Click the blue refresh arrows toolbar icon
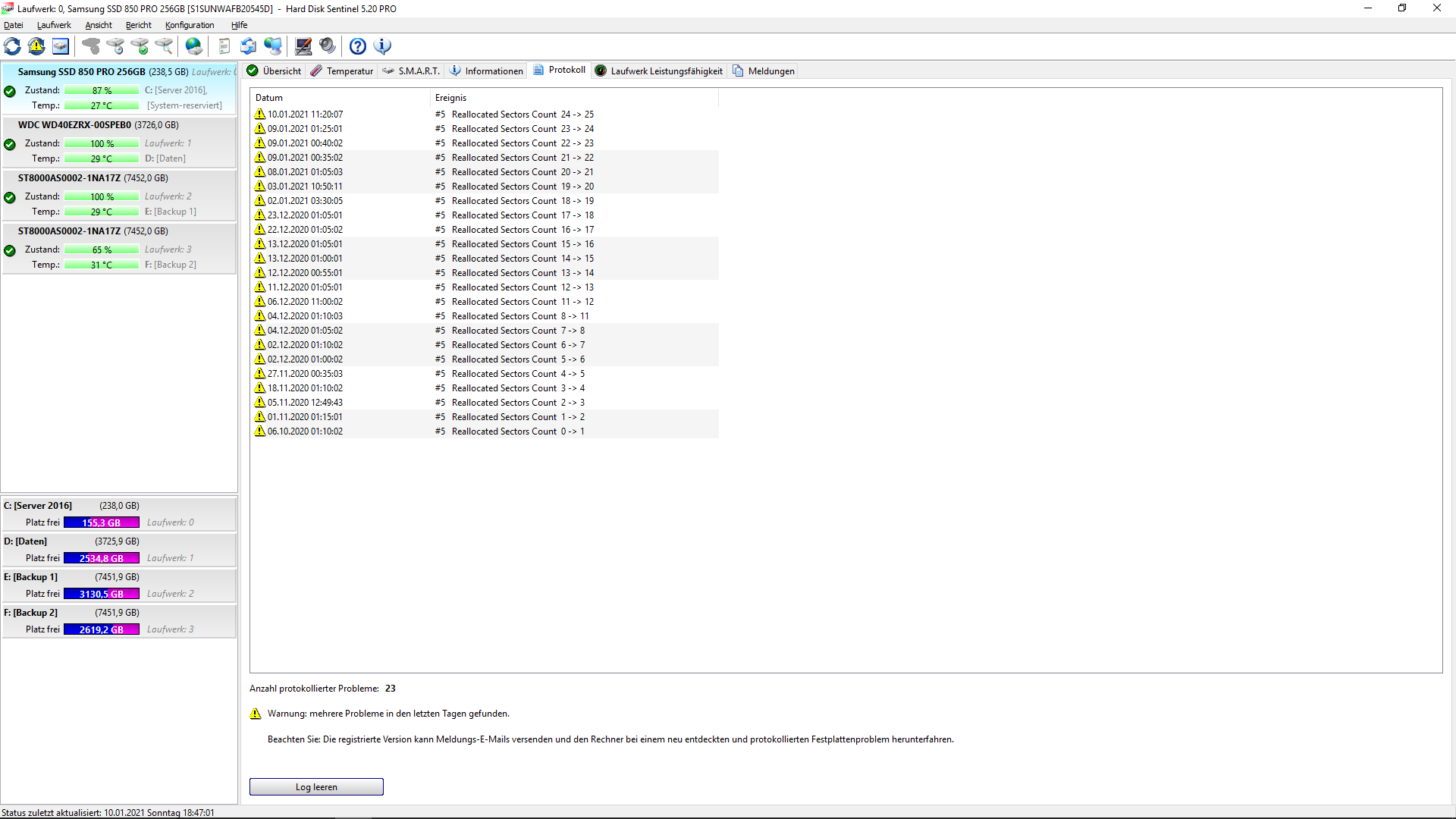The height and width of the screenshot is (819, 1456). 13,46
